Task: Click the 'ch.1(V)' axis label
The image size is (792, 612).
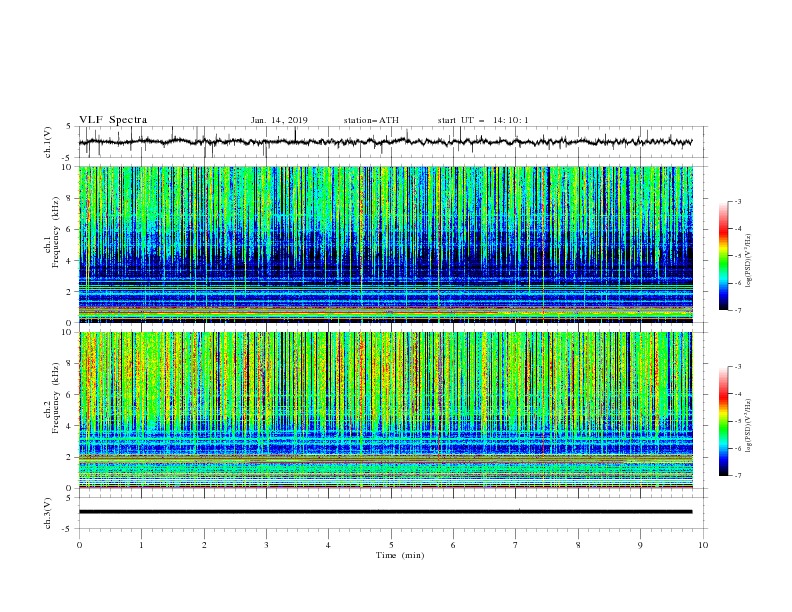Action: pos(47,142)
